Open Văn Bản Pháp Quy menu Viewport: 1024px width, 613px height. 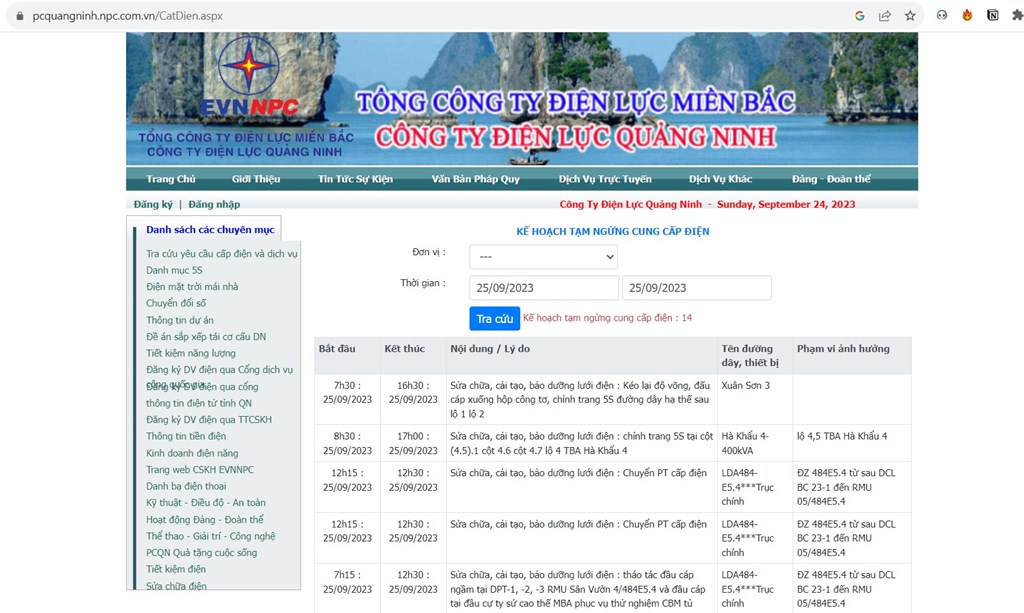[475, 179]
